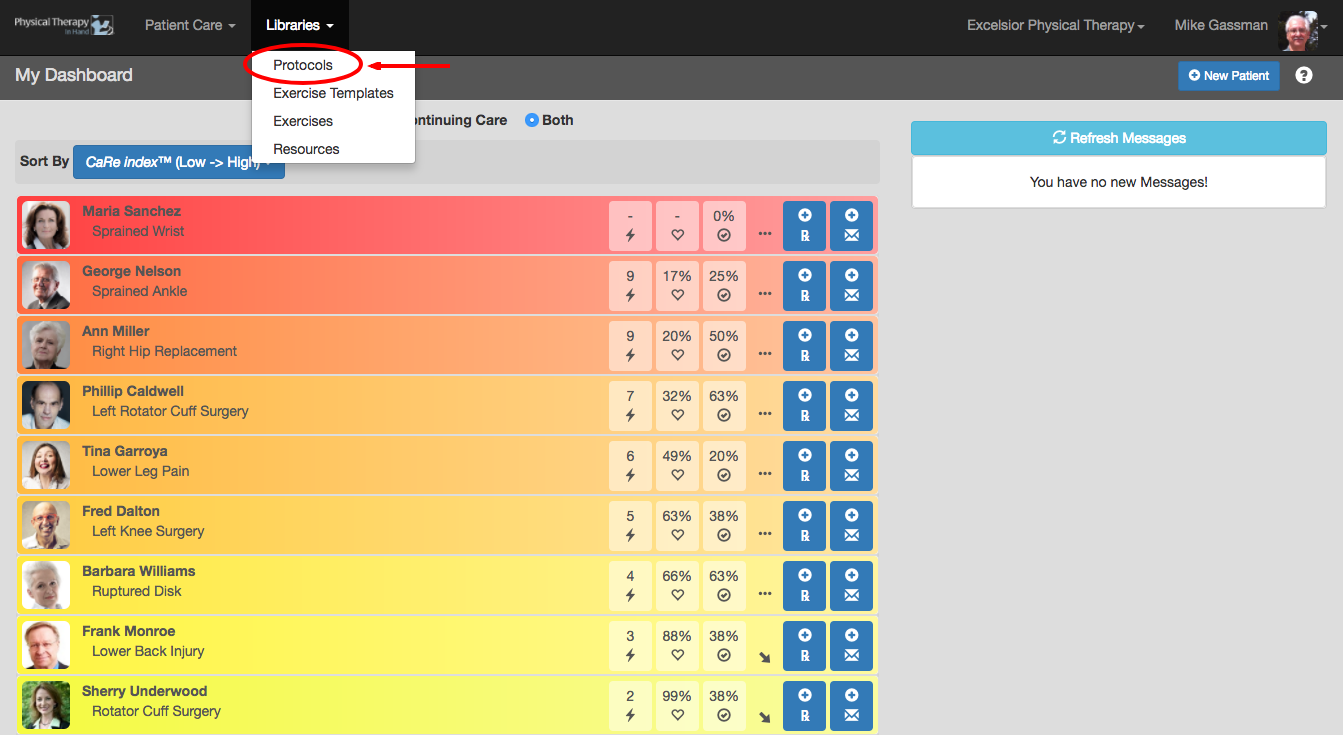Click the New Patient button

(1228, 75)
